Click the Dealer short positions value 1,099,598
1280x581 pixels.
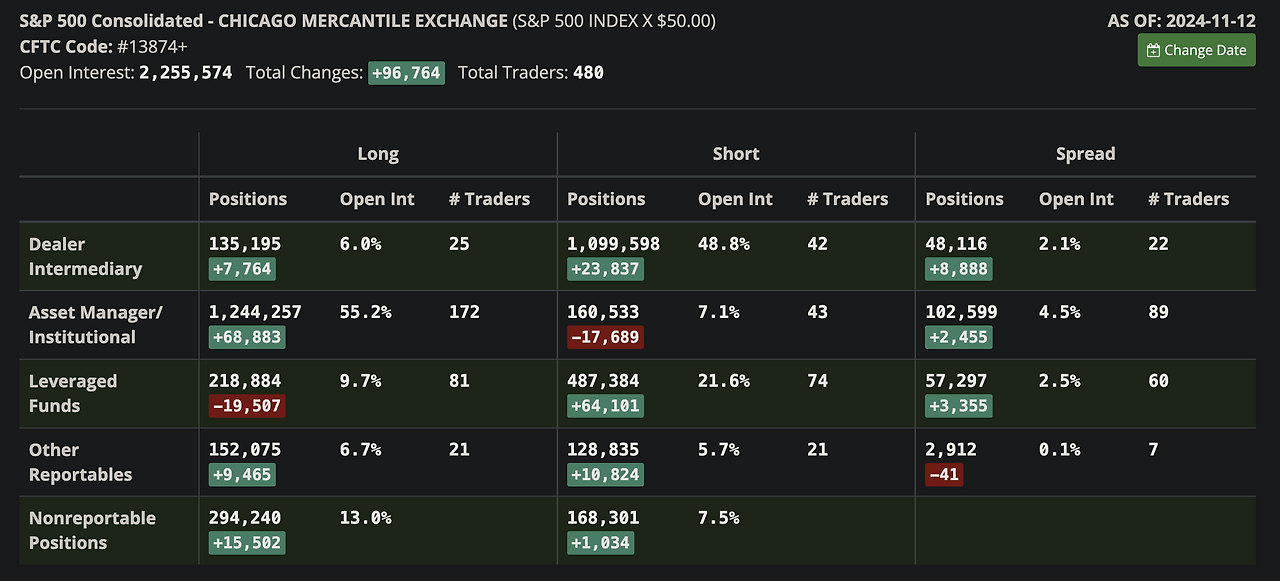tap(613, 244)
